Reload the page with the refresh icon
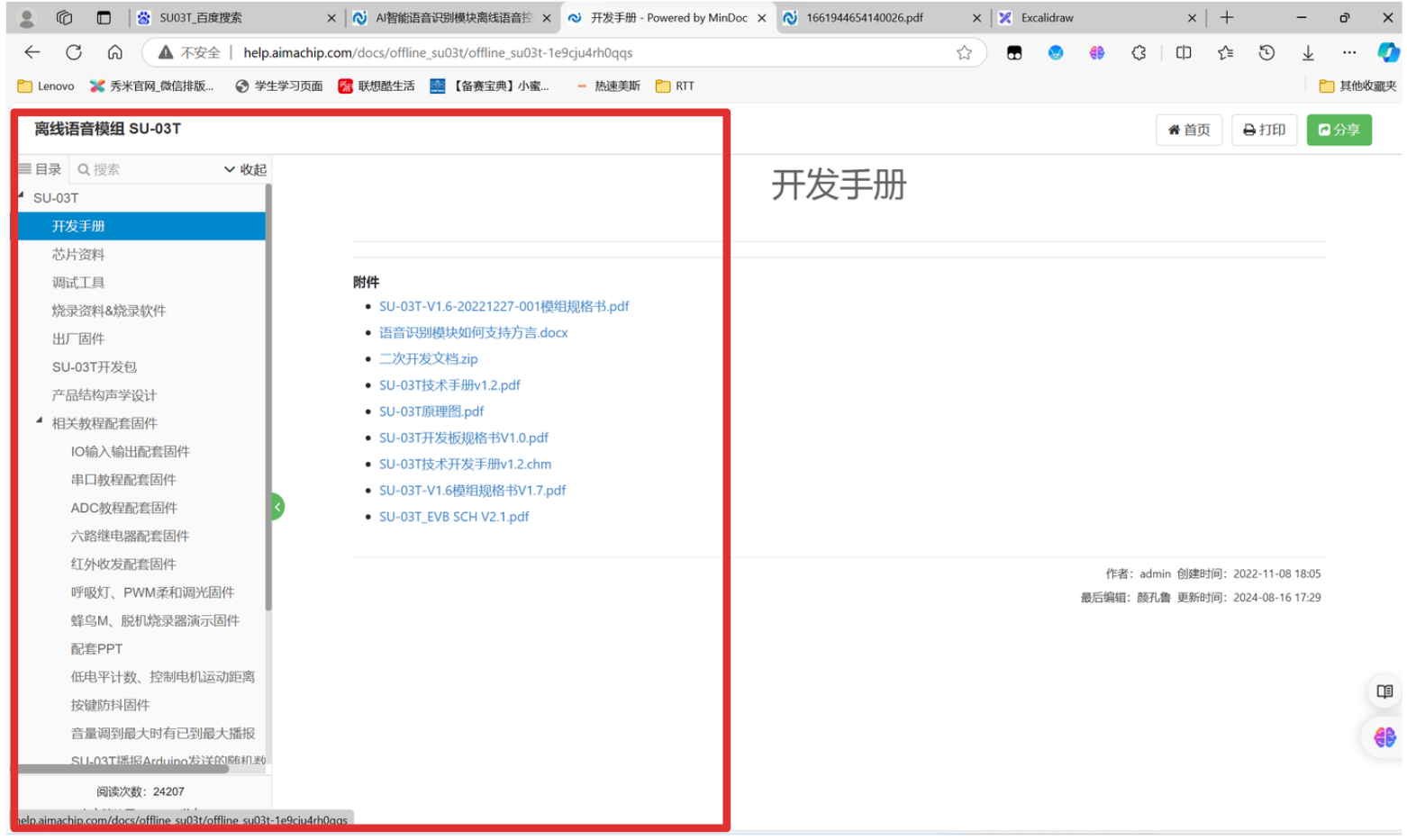This screenshot has height=840, width=1407. (74, 52)
